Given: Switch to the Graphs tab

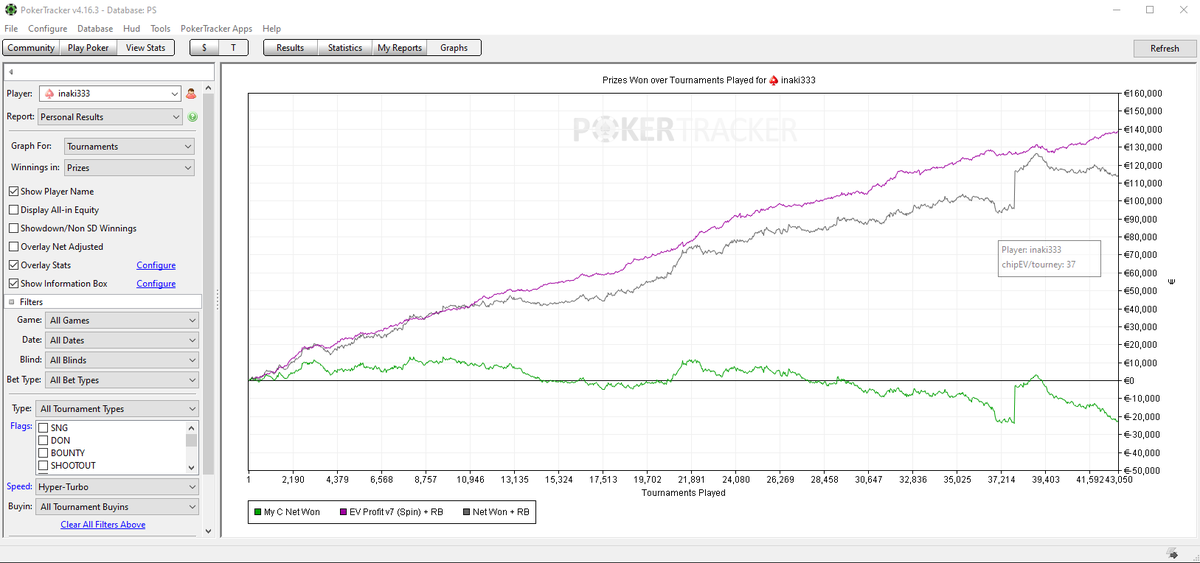Looking at the screenshot, I should (454, 47).
